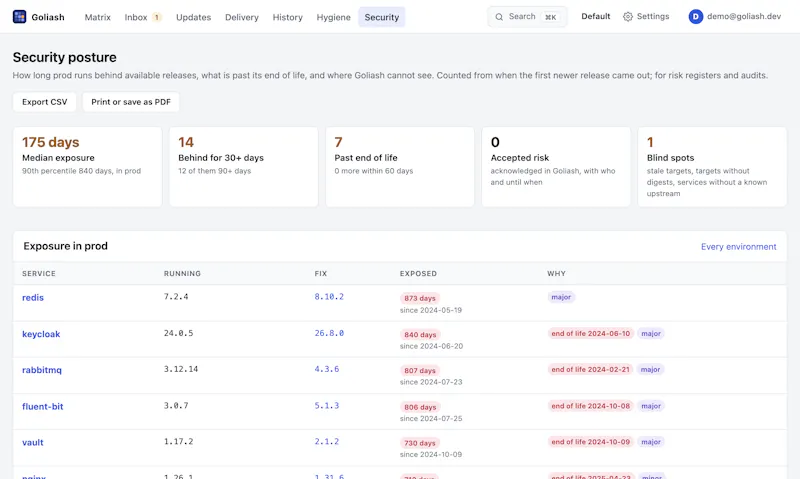Click end of life 2024-06-10 tag
800x479 pixels.
pyautogui.click(x=591, y=334)
